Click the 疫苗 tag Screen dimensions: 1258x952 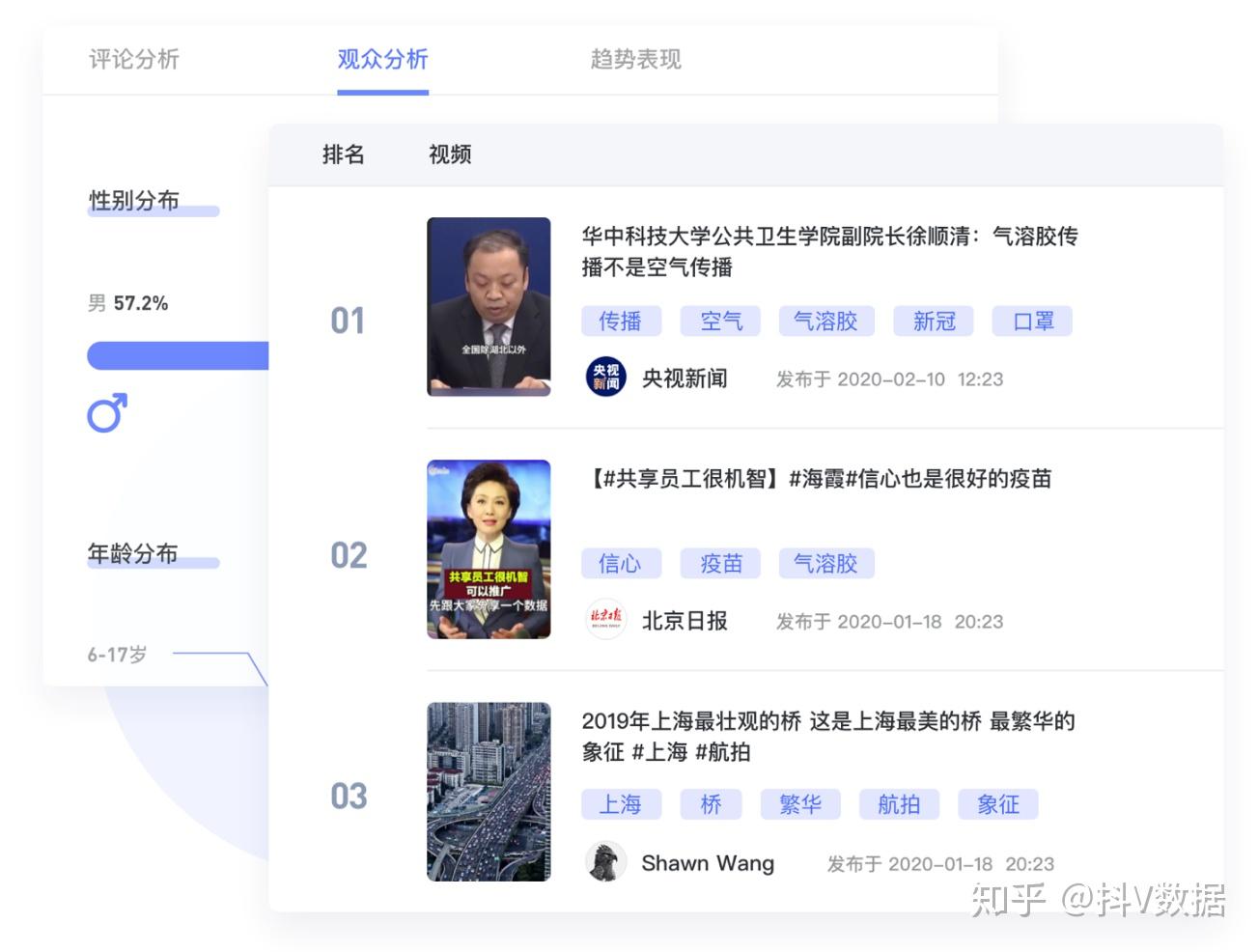point(720,564)
